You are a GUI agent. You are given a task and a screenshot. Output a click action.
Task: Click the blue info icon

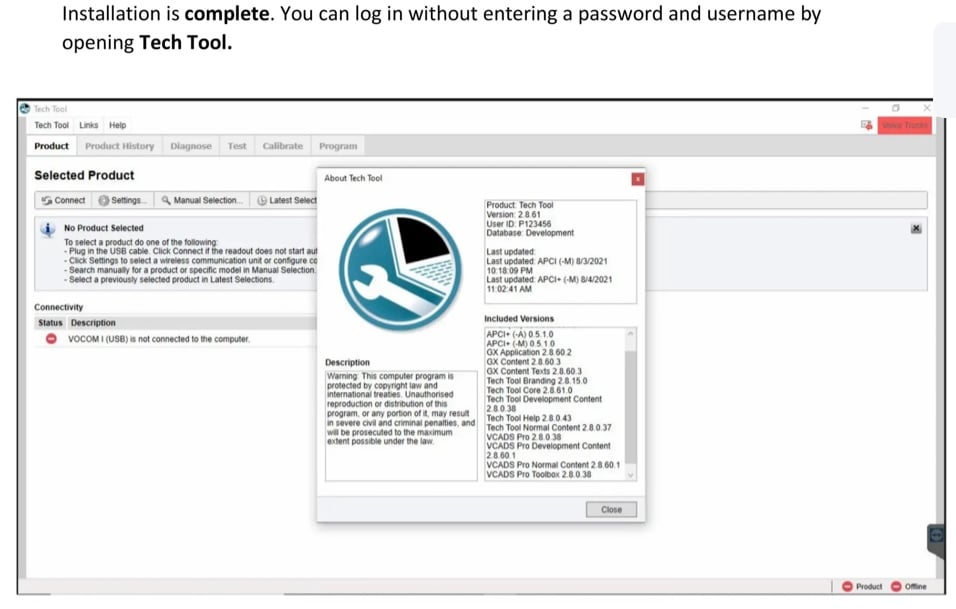pyautogui.click(x=48, y=230)
